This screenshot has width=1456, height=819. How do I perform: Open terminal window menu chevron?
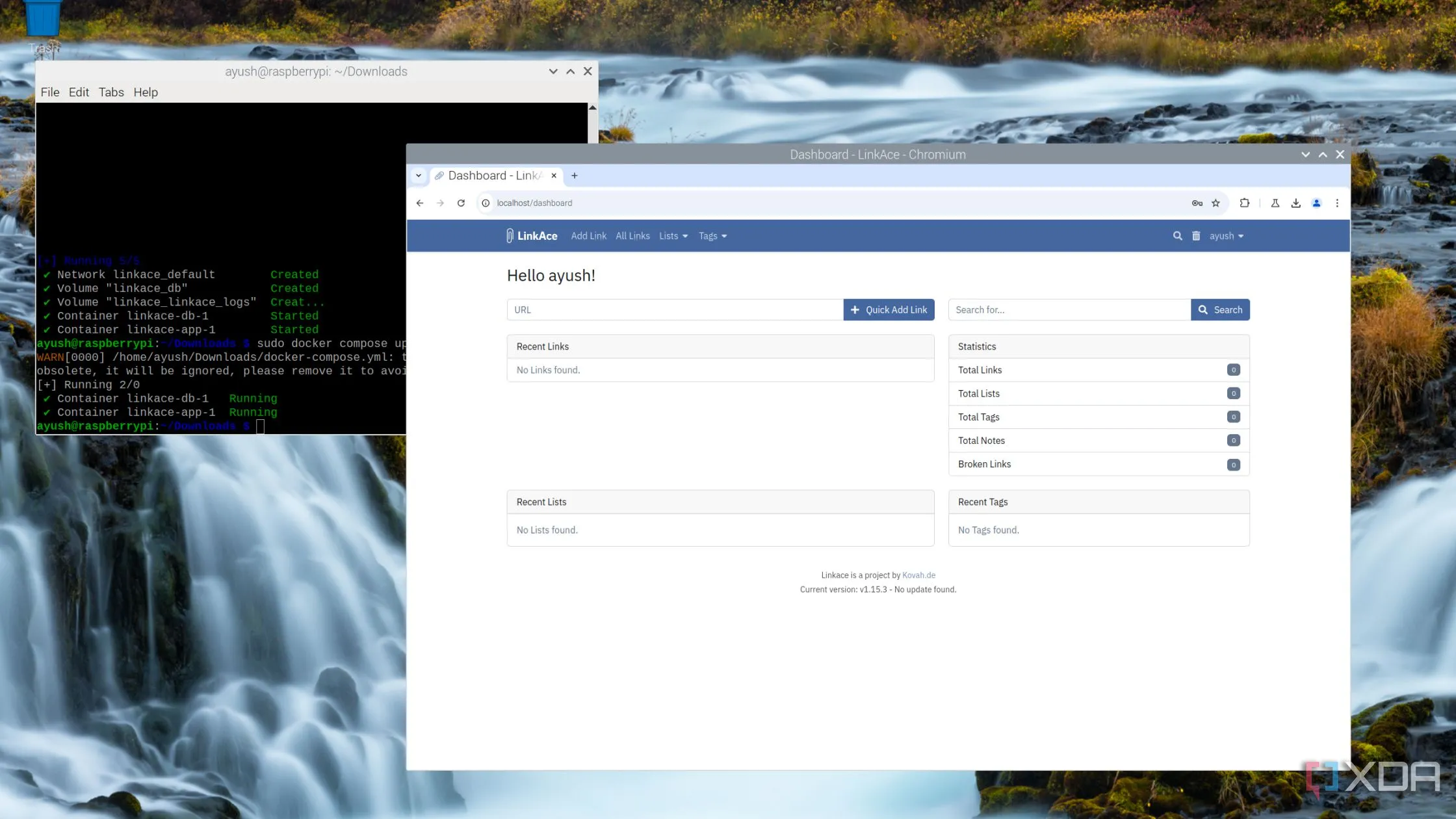point(553,71)
